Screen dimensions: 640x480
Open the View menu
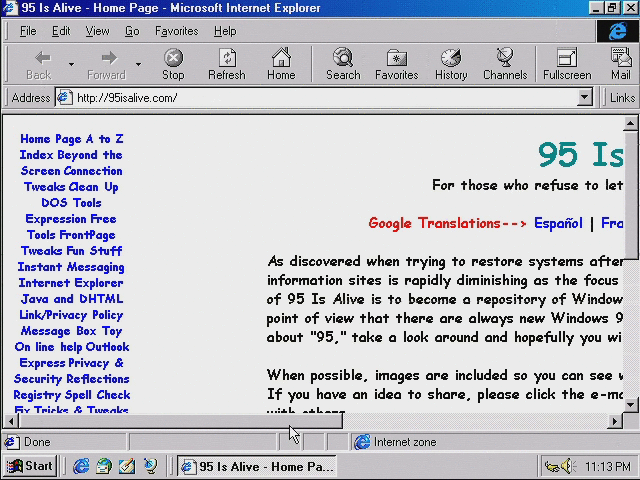[x=97, y=31]
